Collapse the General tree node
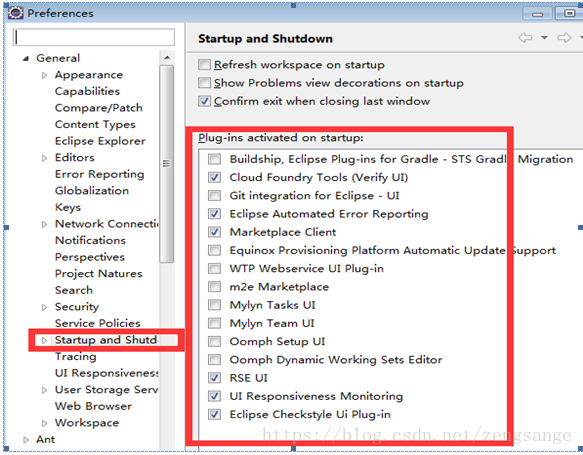Image resolution: width=583 pixels, height=455 pixels. pos(26,58)
